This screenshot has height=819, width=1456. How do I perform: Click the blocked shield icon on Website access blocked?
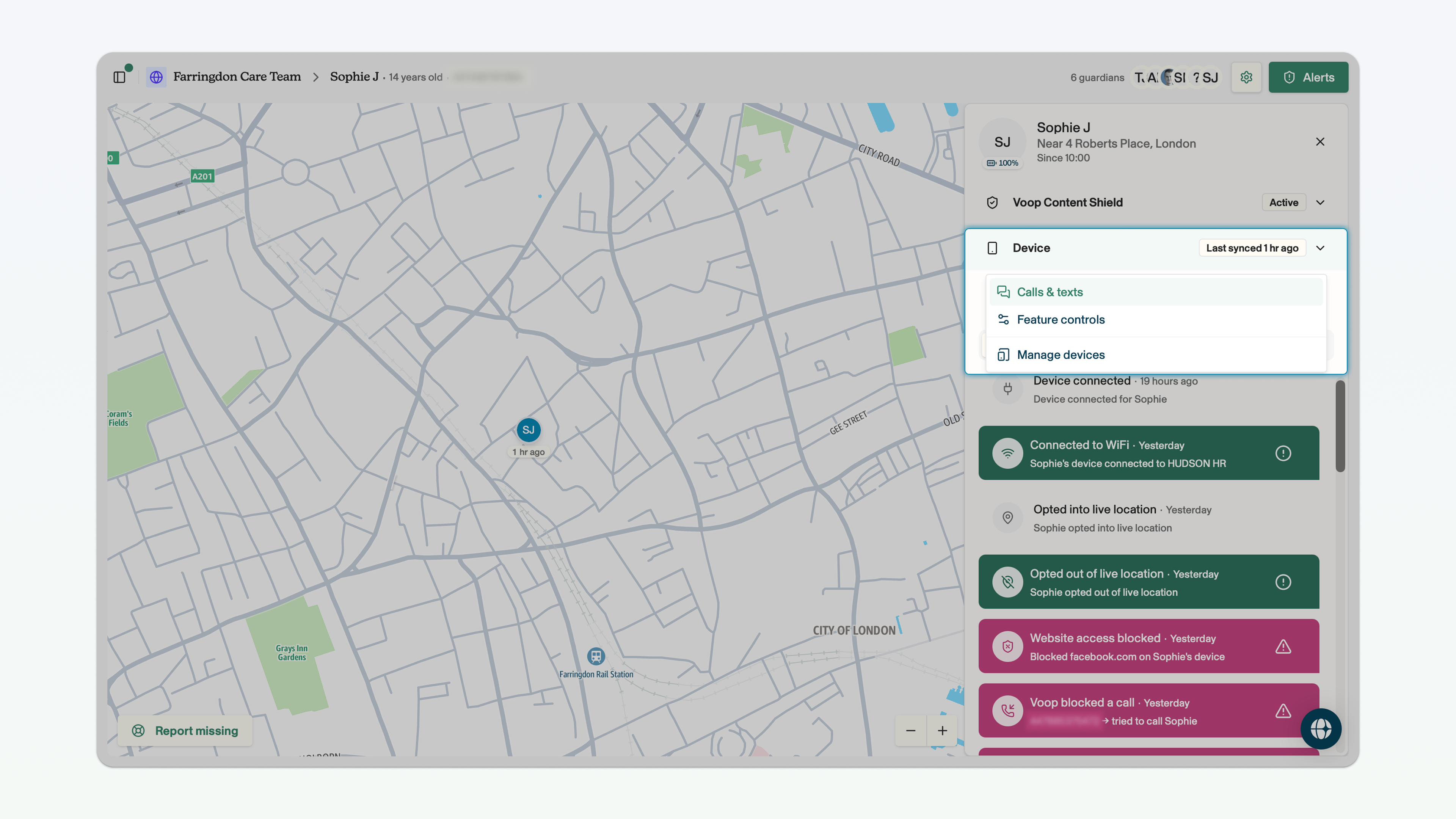1007,646
